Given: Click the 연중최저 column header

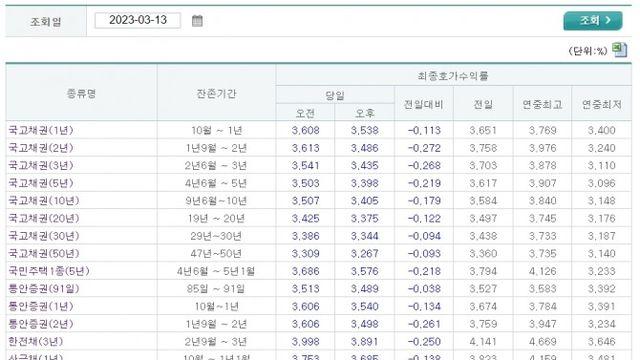Looking at the screenshot, I should click(x=602, y=104).
